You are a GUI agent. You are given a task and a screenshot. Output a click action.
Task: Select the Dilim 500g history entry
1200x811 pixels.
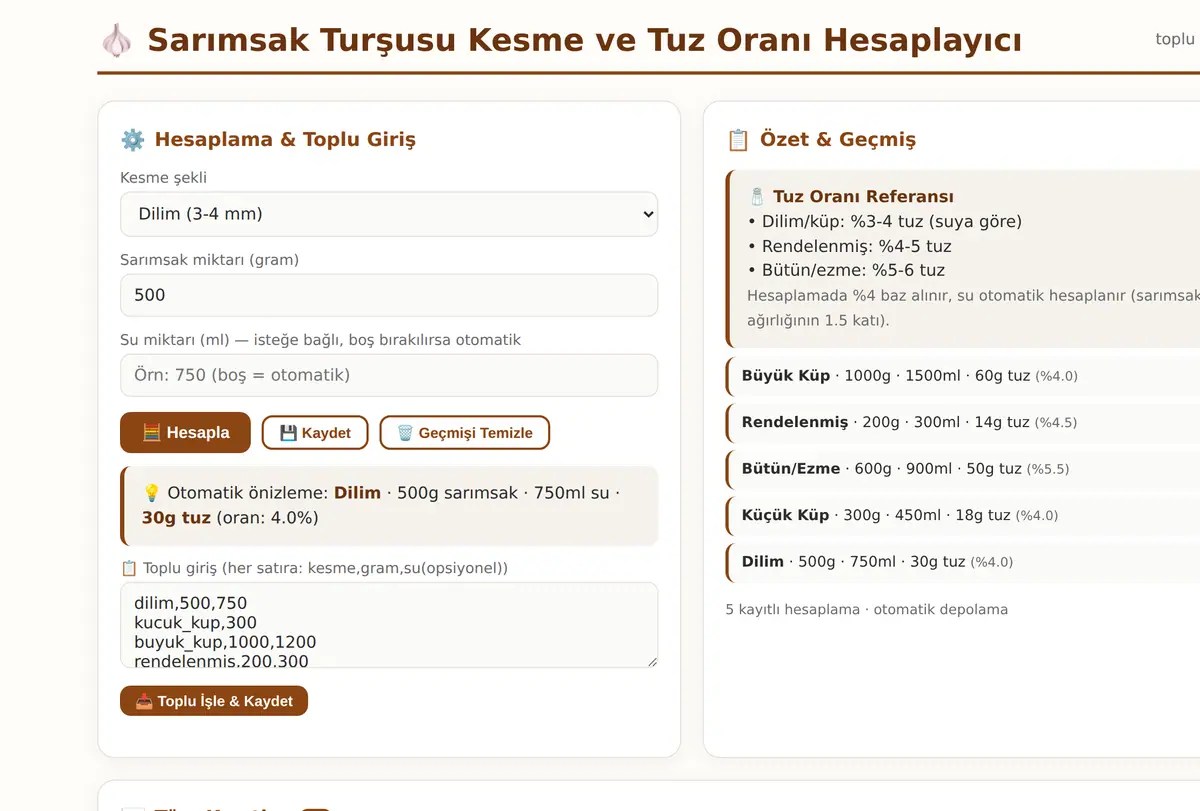963,562
